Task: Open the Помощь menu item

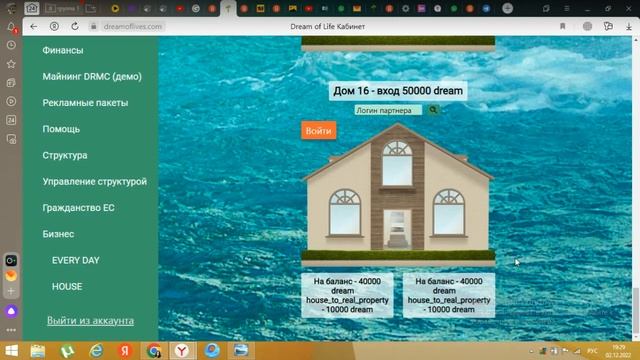Action: pyautogui.click(x=61, y=129)
